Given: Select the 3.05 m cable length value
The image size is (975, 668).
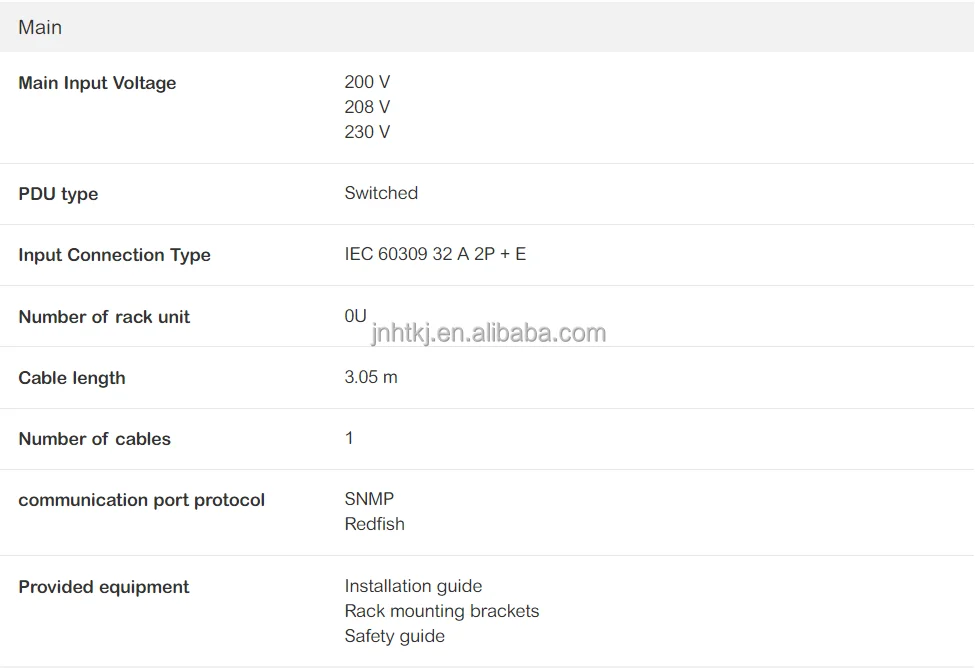Looking at the screenshot, I should coord(371,377).
